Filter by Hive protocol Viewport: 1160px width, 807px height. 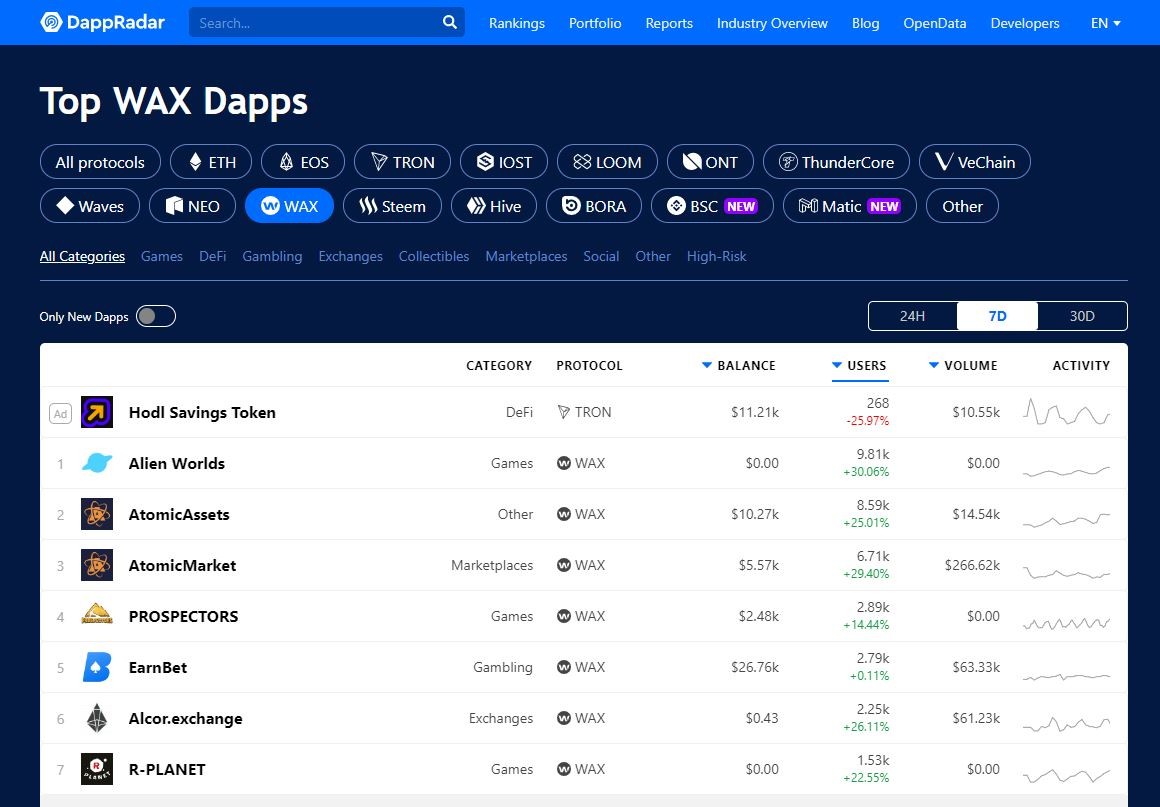493,206
